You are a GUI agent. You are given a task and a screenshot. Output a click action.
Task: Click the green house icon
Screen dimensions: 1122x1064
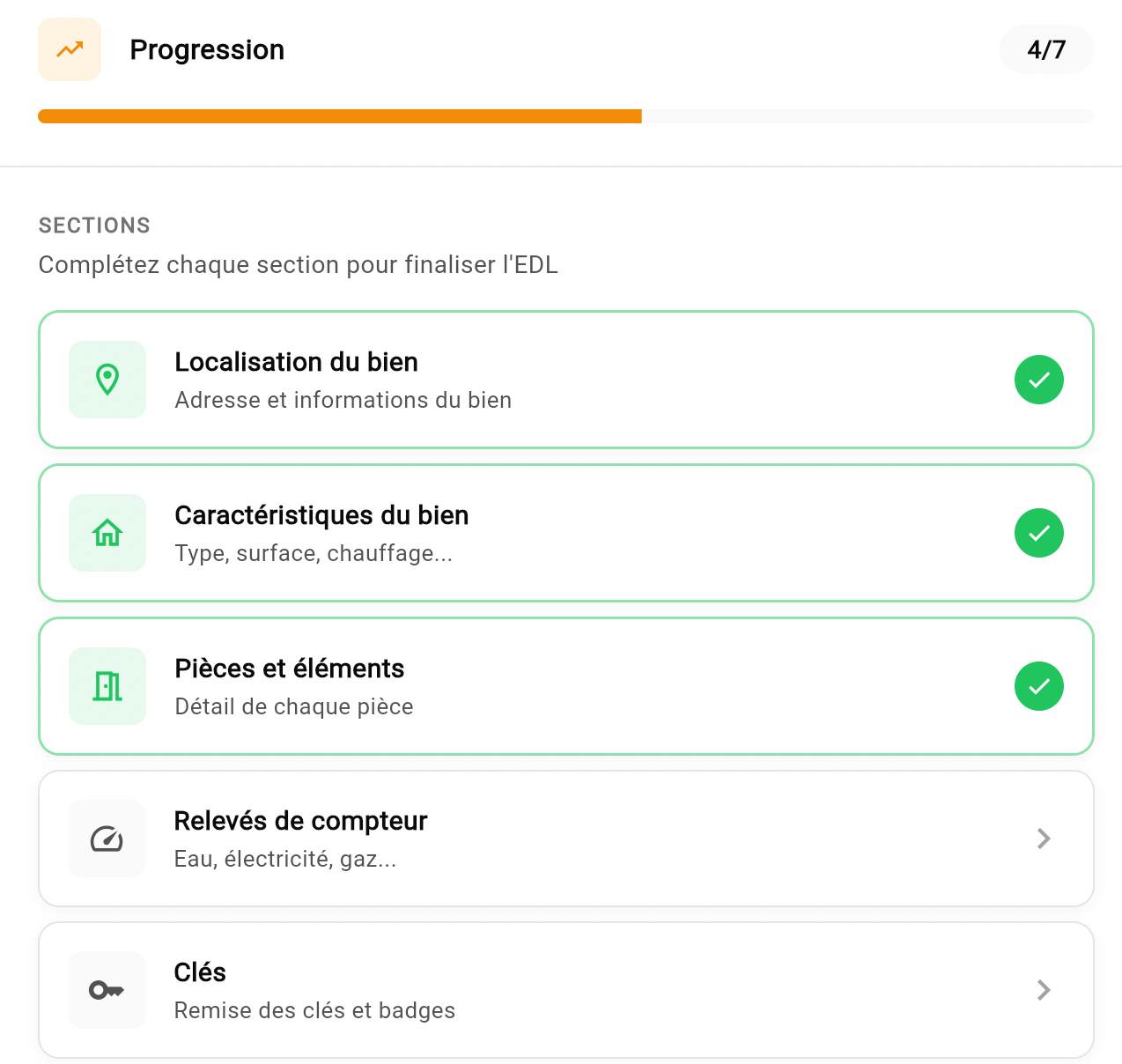click(x=107, y=533)
